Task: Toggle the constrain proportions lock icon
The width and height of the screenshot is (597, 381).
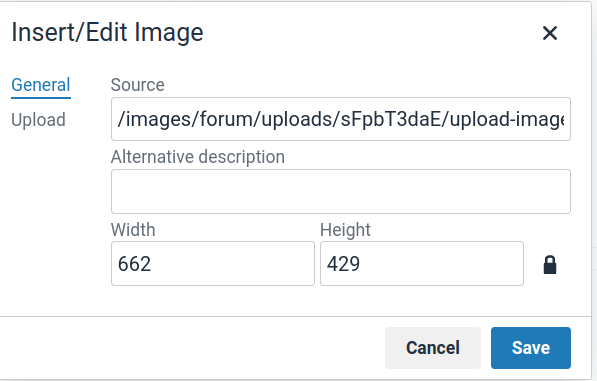Action: click(549, 265)
